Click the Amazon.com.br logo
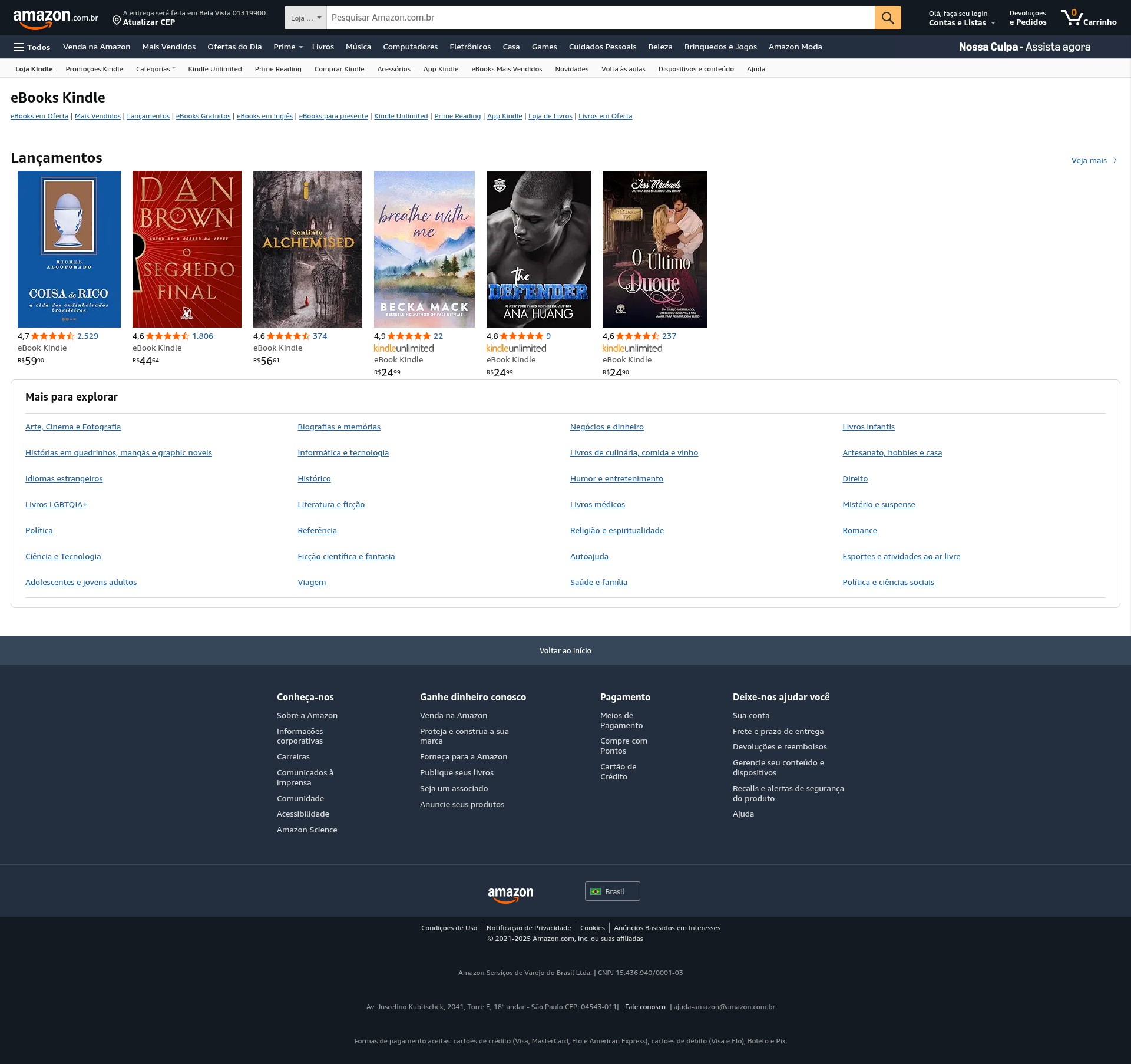 tap(55, 18)
